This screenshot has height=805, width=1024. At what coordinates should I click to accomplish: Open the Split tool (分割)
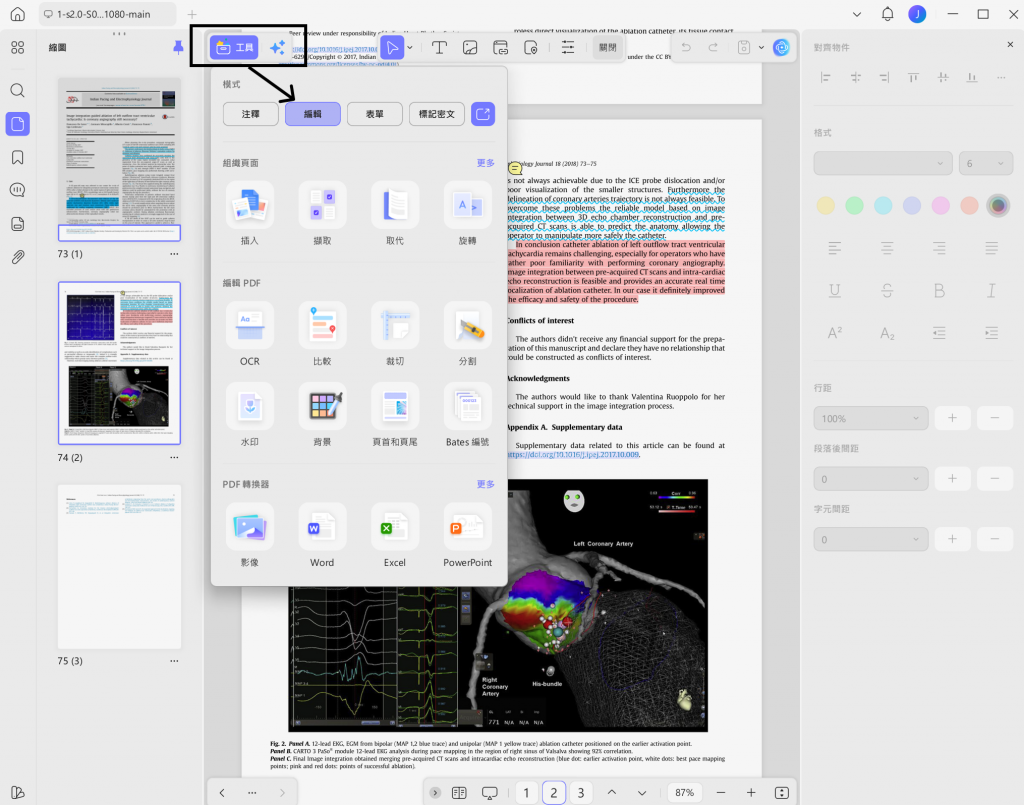(x=468, y=334)
